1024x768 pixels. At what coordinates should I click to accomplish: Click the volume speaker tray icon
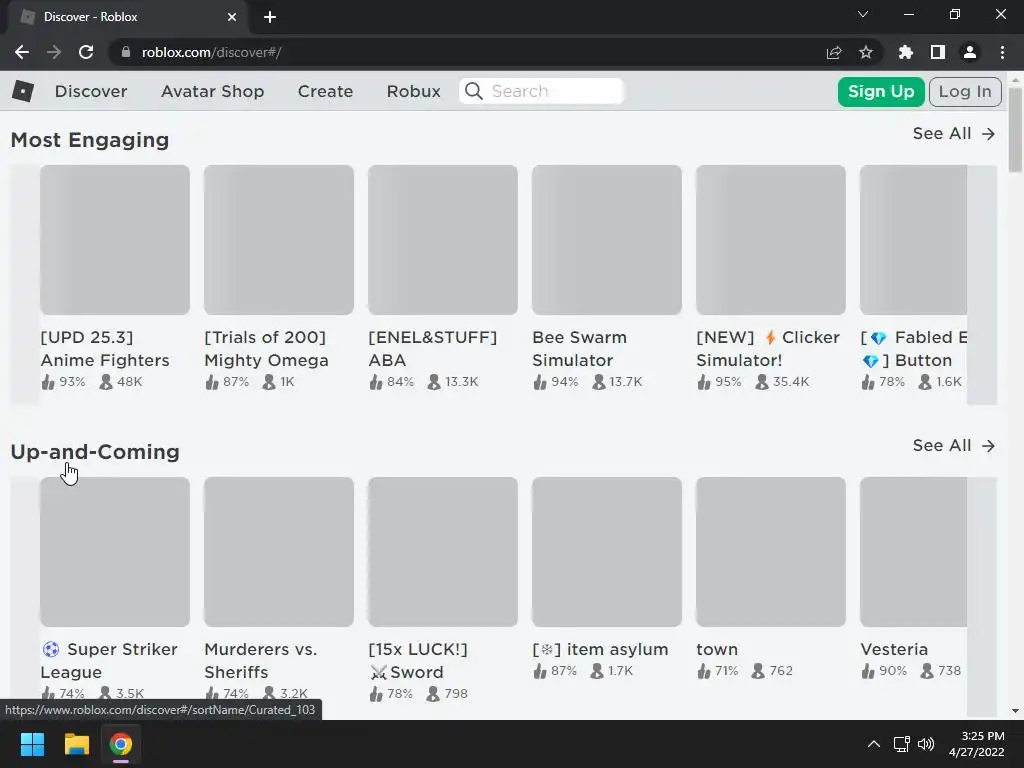click(925, 744)
